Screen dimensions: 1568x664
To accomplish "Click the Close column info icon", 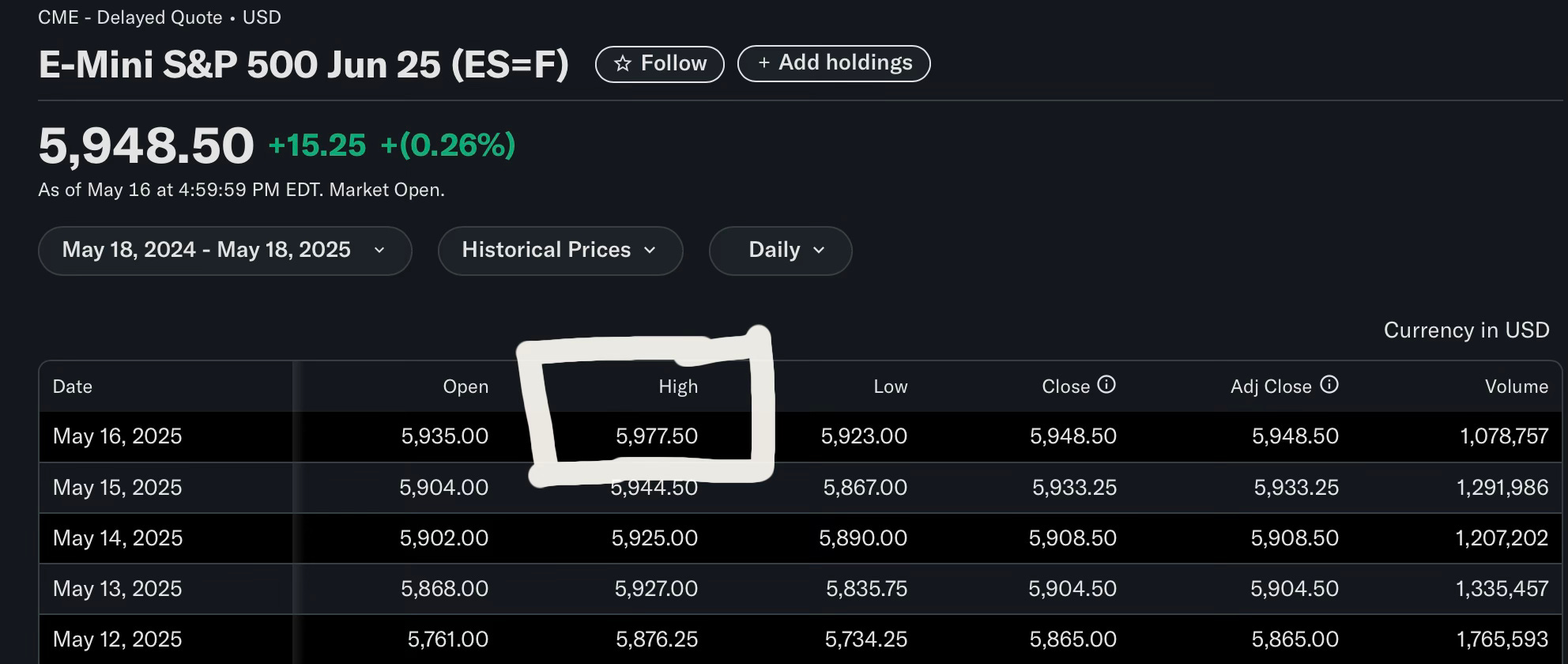I will 1106,385.
